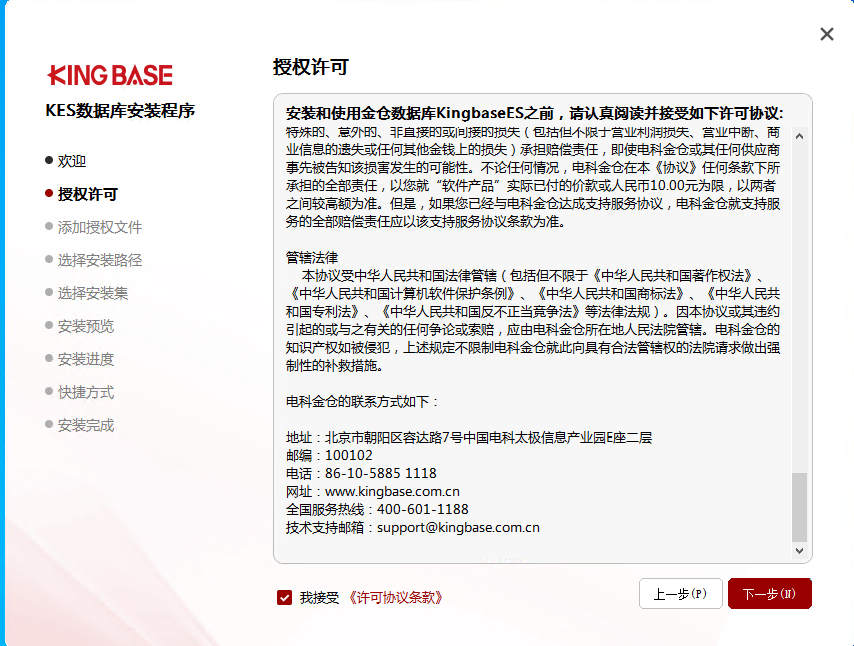Image resolution: width=854 pixels, height=646 pixels.
Task: Click the phone number 86-10-5885 1118
Action: 381,473
